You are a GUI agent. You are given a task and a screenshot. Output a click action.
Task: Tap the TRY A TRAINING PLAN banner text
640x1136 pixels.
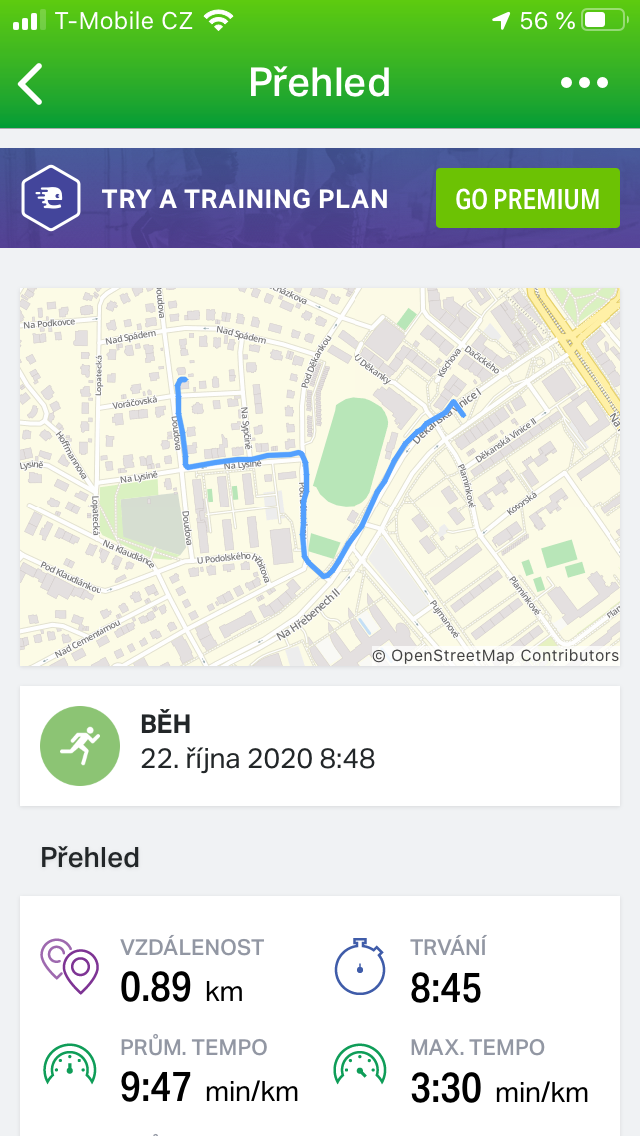tap(245, 198)
